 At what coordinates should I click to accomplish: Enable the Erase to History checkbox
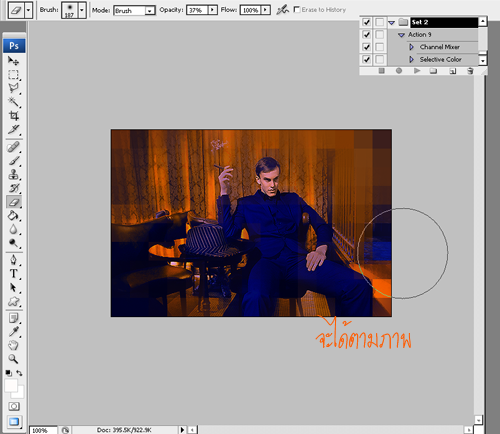coord(296,10)
